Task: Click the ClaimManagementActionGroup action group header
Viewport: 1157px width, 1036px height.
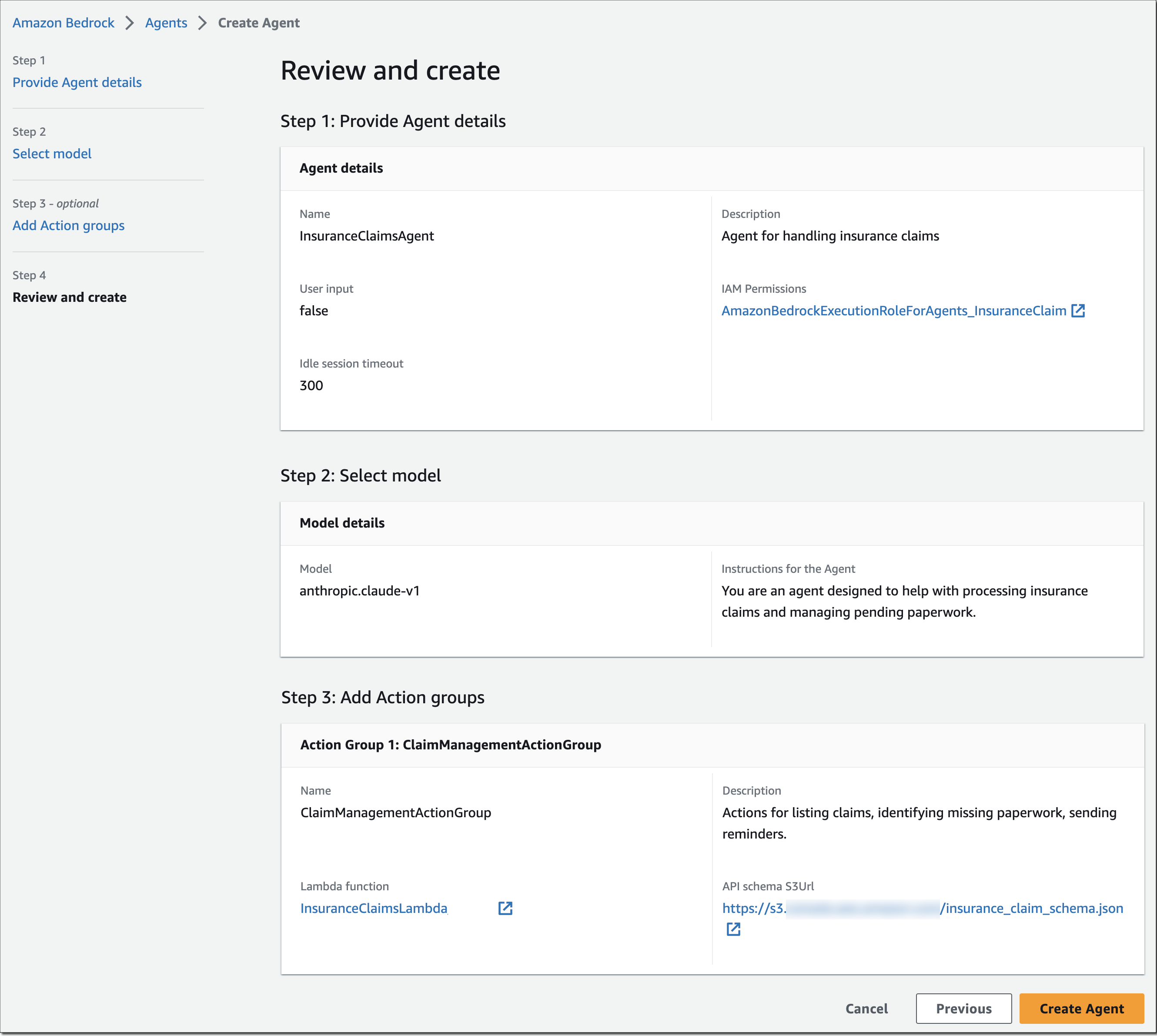Action: [x=450, y=745]
